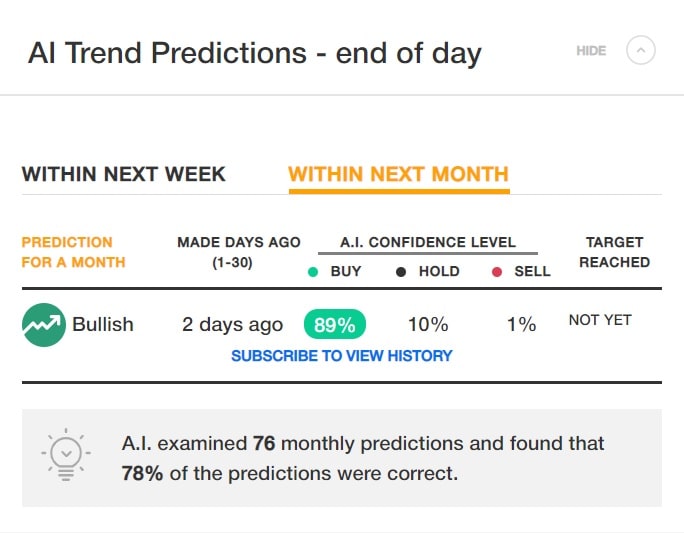Click the HIDE label
This screenshot has height=533, width=684.
[x=591, y=51]
